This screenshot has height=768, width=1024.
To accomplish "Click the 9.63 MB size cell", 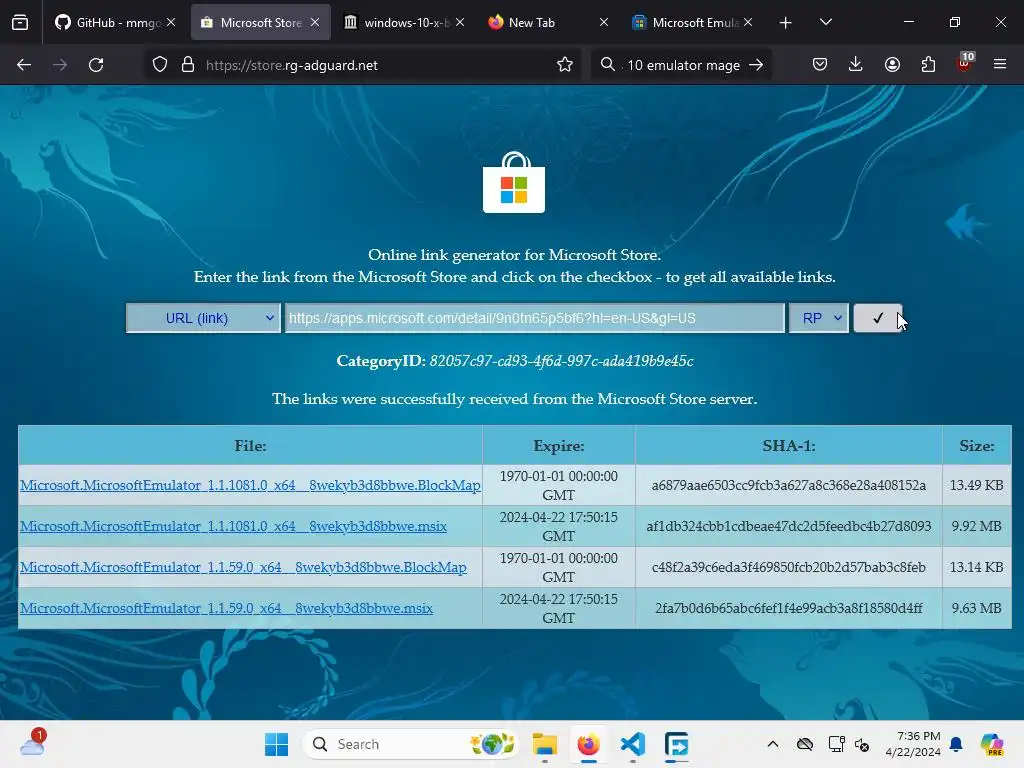I will (976, 609).
